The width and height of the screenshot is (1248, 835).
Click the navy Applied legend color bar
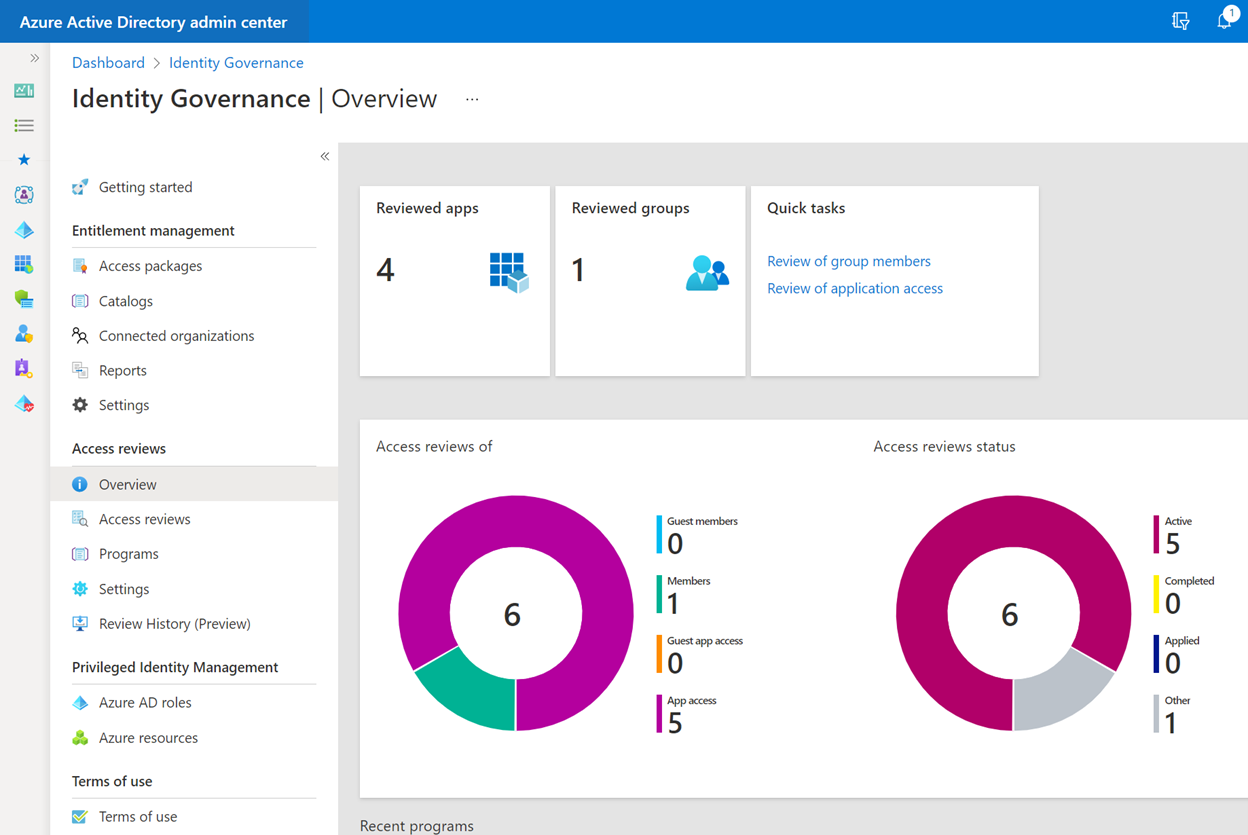1157,654
